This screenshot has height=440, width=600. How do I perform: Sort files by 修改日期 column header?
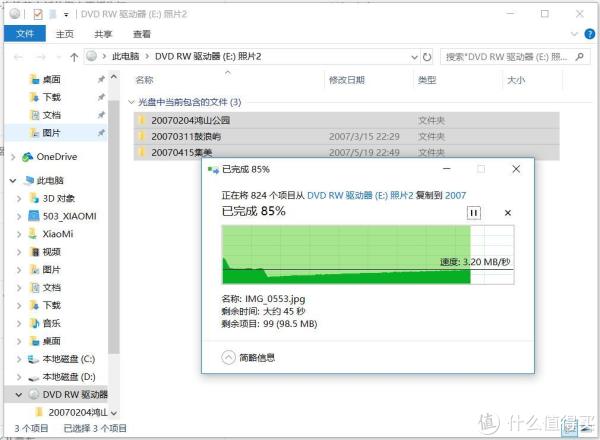(x=346, y=80)
